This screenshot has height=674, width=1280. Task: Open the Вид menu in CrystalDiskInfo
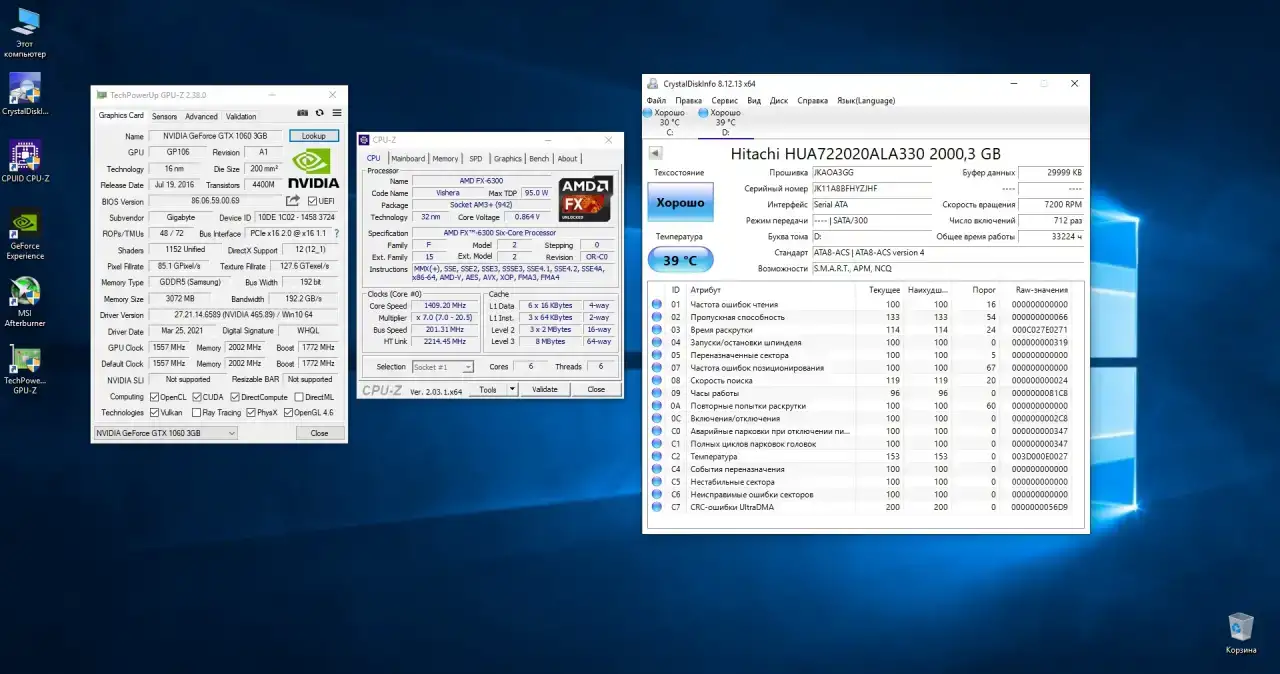754,100
